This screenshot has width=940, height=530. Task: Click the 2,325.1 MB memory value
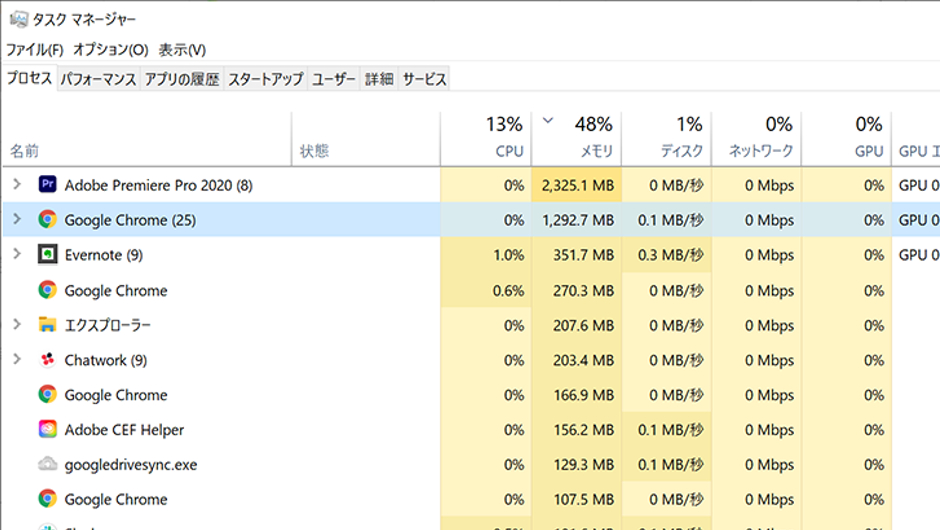[x=577, y=185]
